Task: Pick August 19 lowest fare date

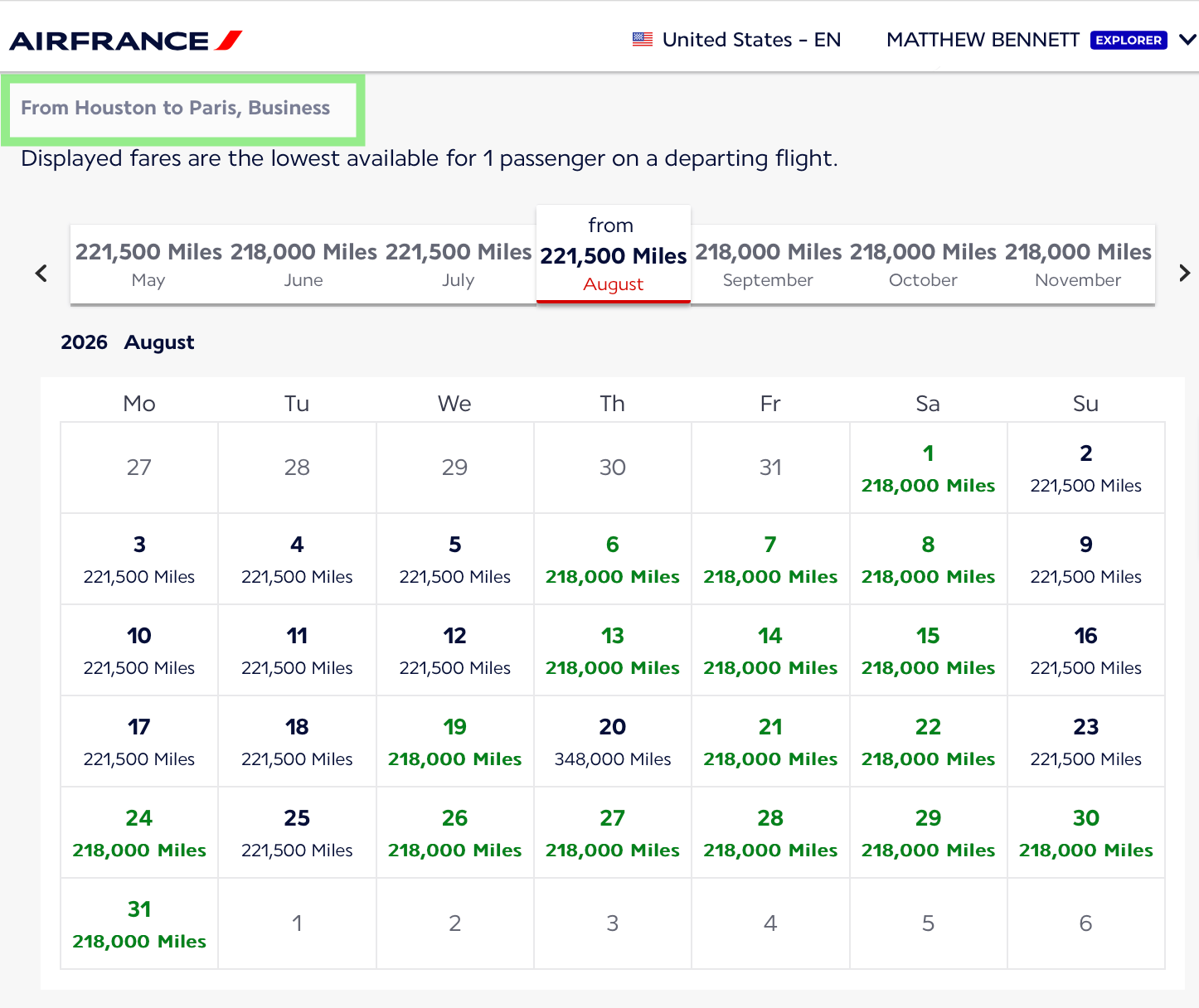Action: (455, 741)
